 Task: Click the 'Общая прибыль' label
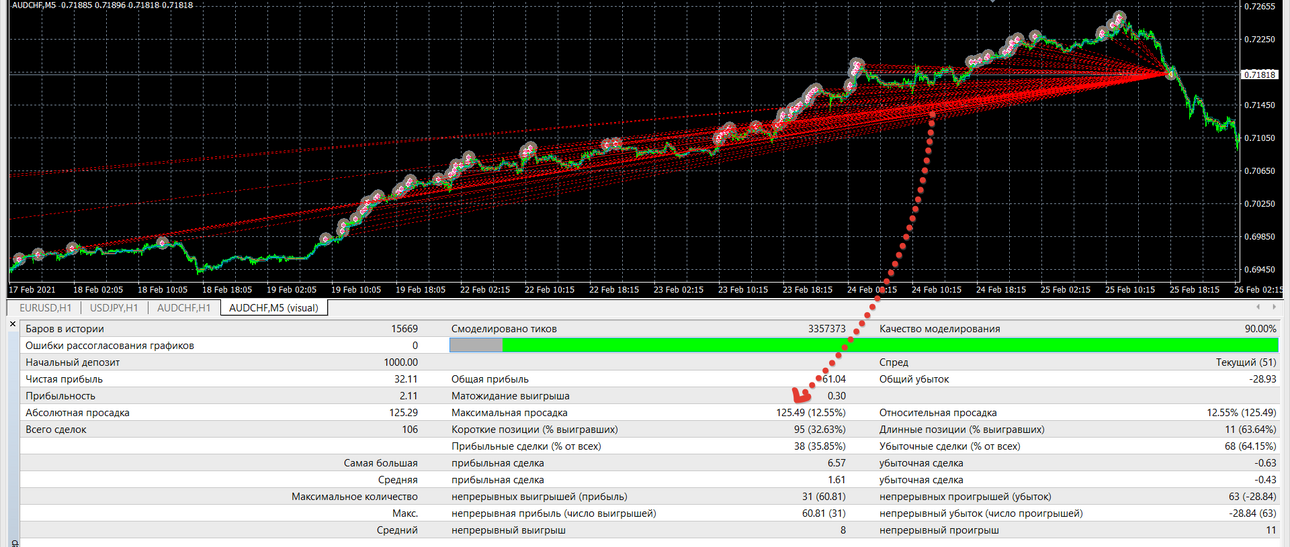[489, 379]
